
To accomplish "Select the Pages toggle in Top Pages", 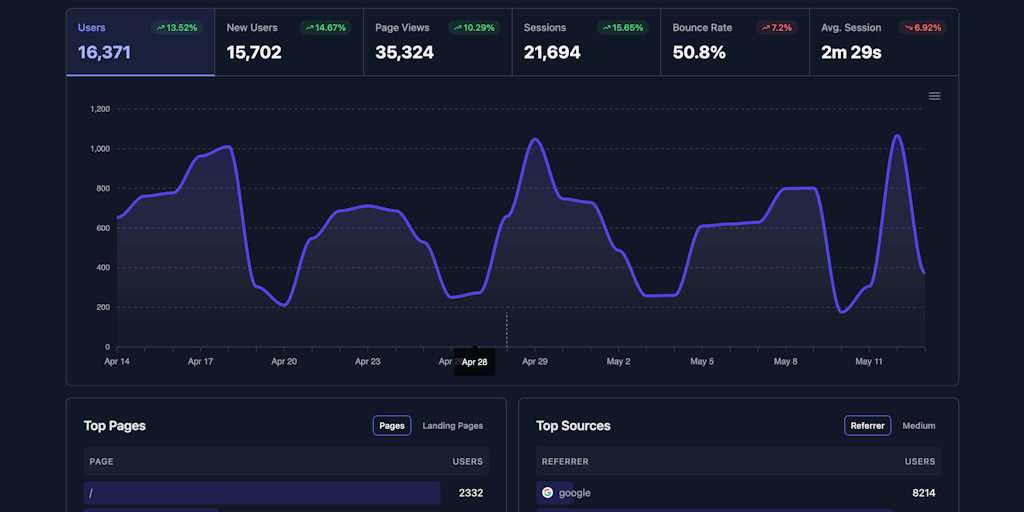I will (x=392, y=426).
